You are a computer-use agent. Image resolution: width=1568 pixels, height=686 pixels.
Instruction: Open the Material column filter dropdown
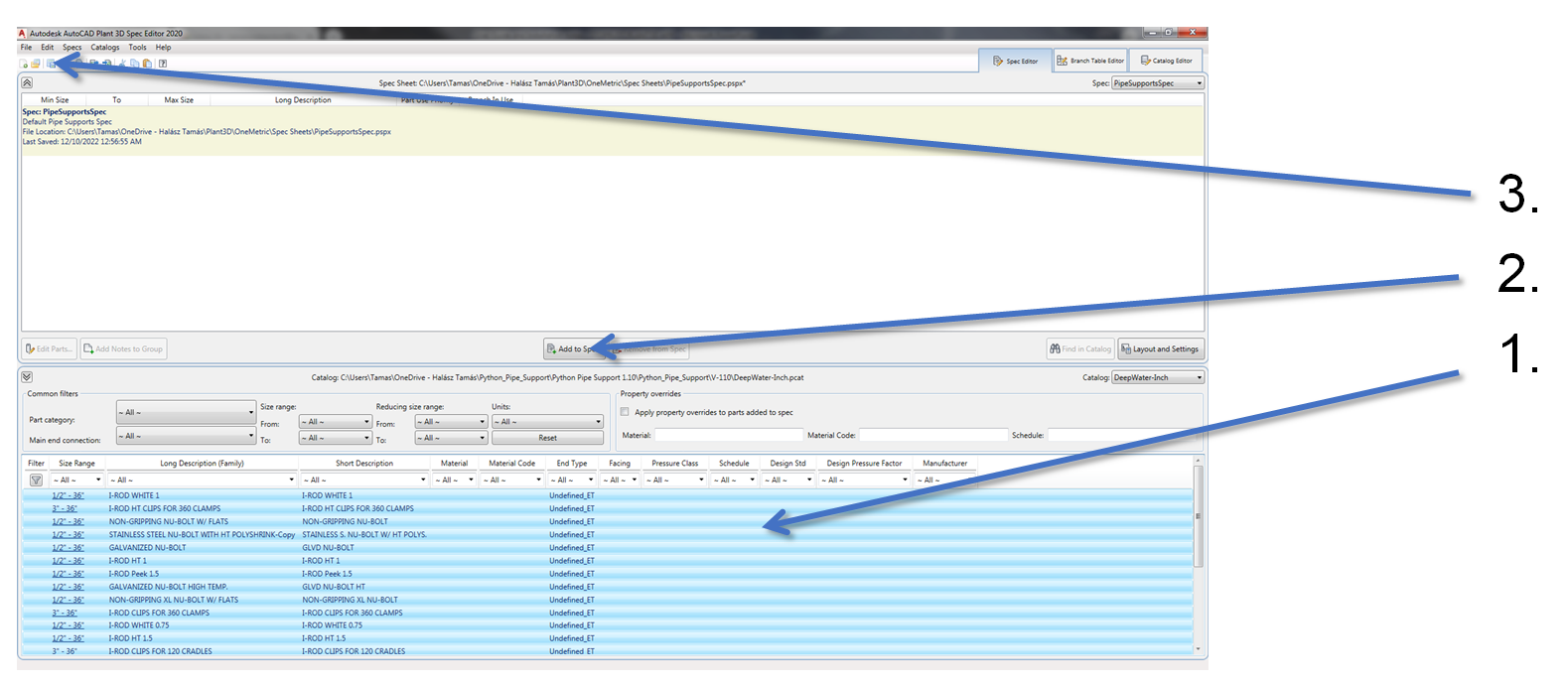pos(455,480)
